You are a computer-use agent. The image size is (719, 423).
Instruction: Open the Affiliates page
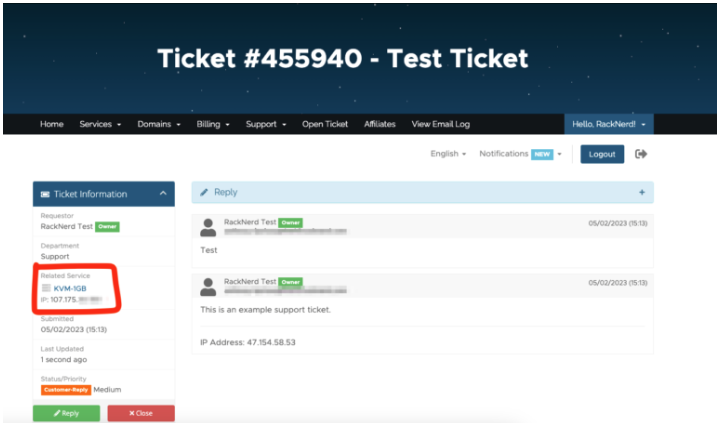click(x=380, y=124)
